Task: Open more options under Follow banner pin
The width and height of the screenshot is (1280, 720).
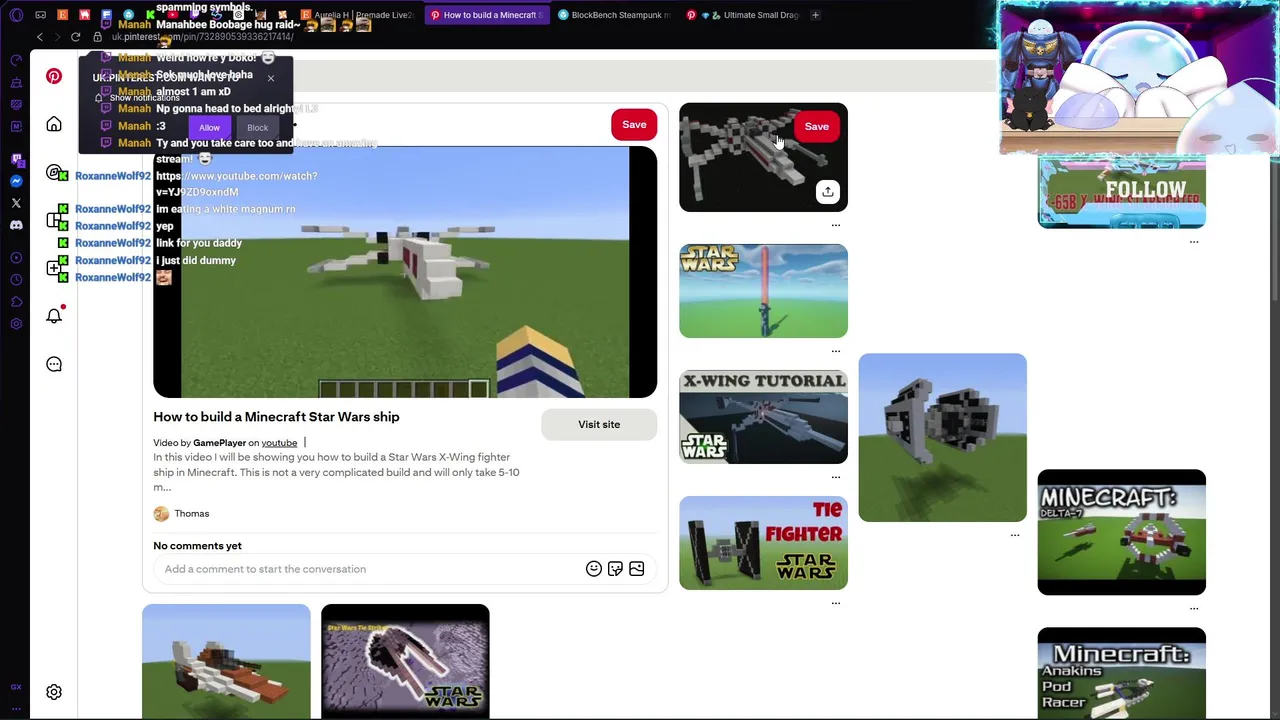Action: [1194, 242]
